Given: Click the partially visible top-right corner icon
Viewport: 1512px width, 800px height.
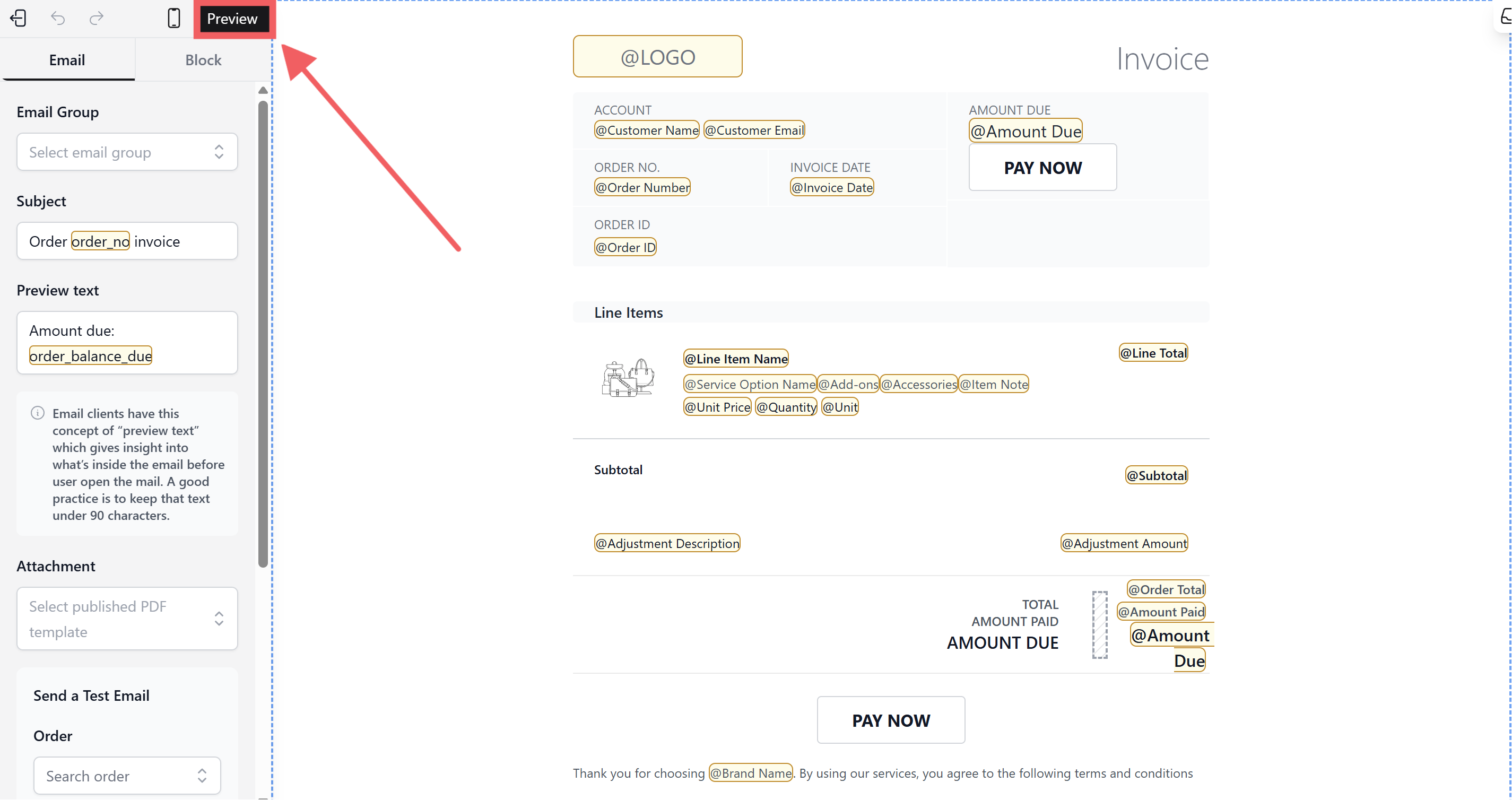Looking at the screenshot, I should pyautogui.click(x=1506, y=16).
